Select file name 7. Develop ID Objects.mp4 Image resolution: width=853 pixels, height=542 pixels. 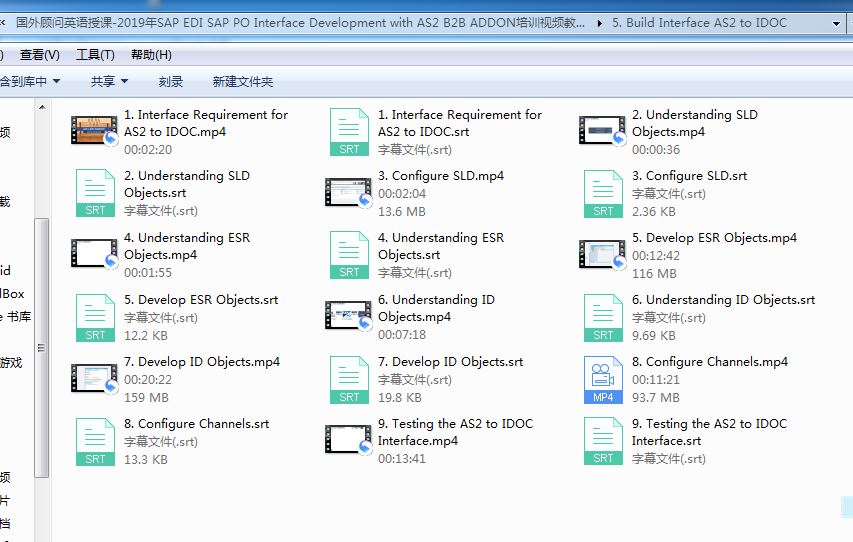[x=202, y=362]
